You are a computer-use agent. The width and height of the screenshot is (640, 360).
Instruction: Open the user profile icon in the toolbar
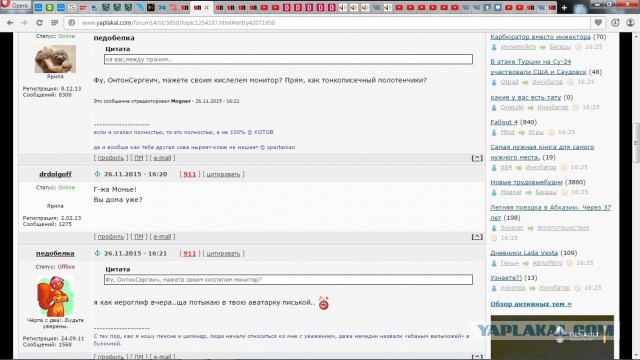(x=630, y=23)
